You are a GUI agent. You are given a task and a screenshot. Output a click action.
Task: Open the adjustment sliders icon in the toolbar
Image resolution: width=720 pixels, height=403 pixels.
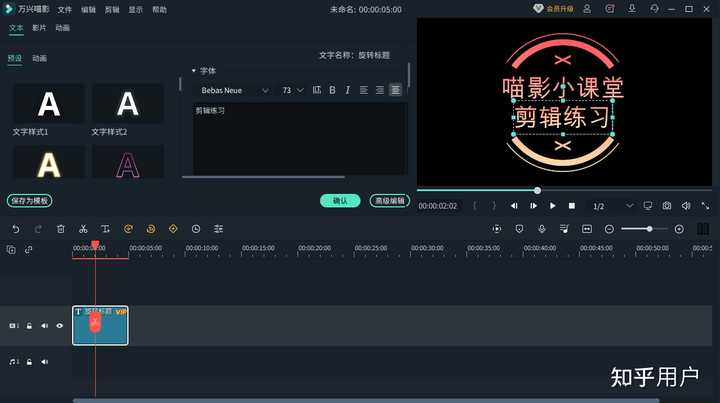[219, 229]
